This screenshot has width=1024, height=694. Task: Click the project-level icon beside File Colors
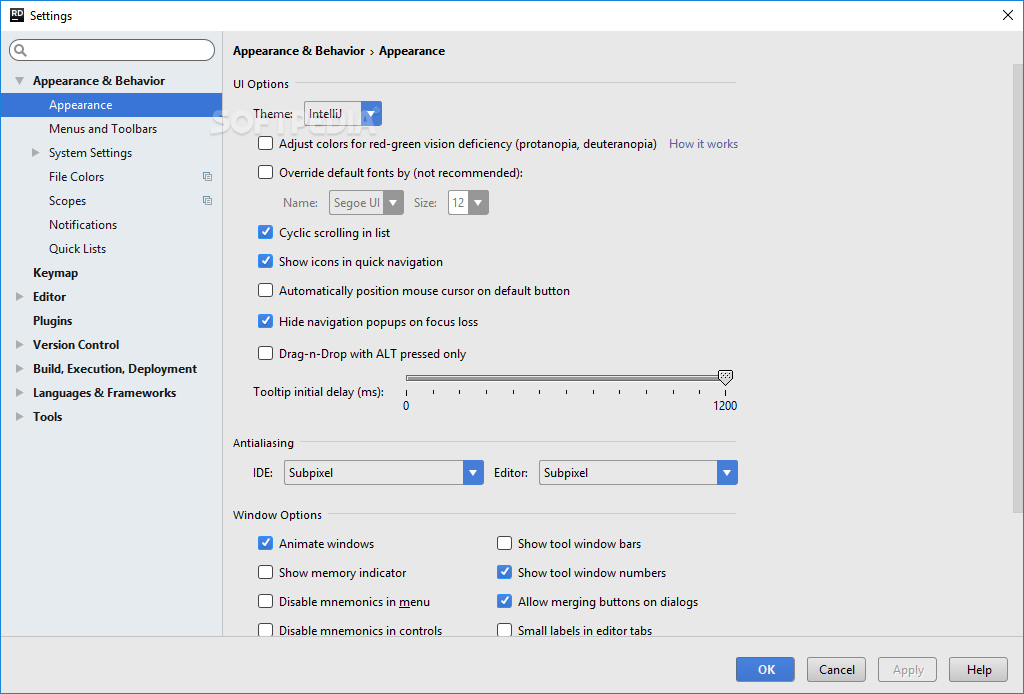[x=207, y=176]
